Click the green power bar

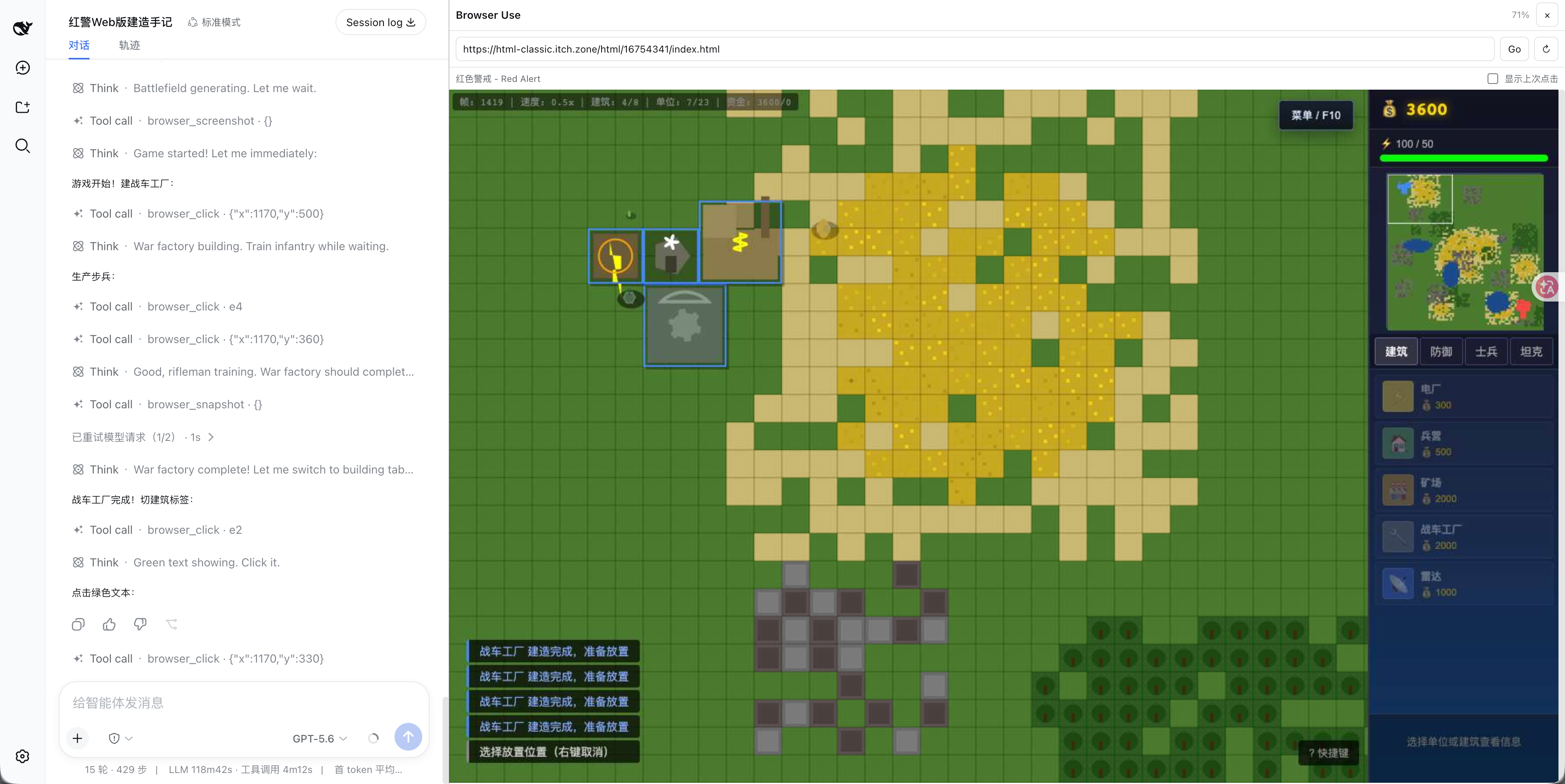tap(1464, 158)
